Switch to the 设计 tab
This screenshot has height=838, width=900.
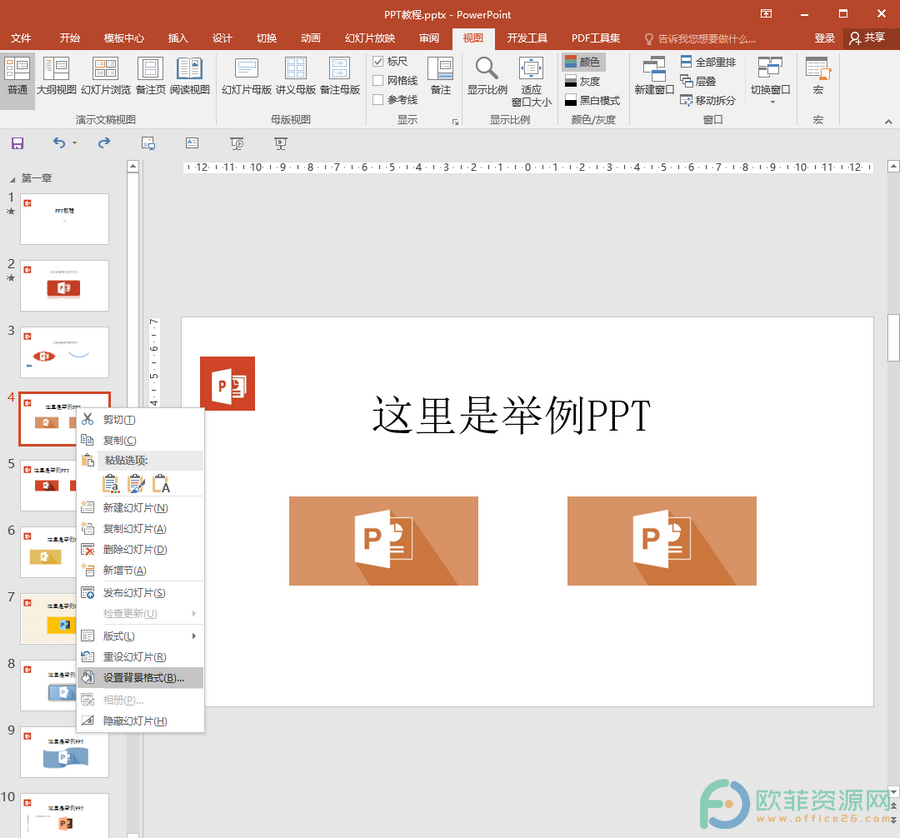click(222, 38)
